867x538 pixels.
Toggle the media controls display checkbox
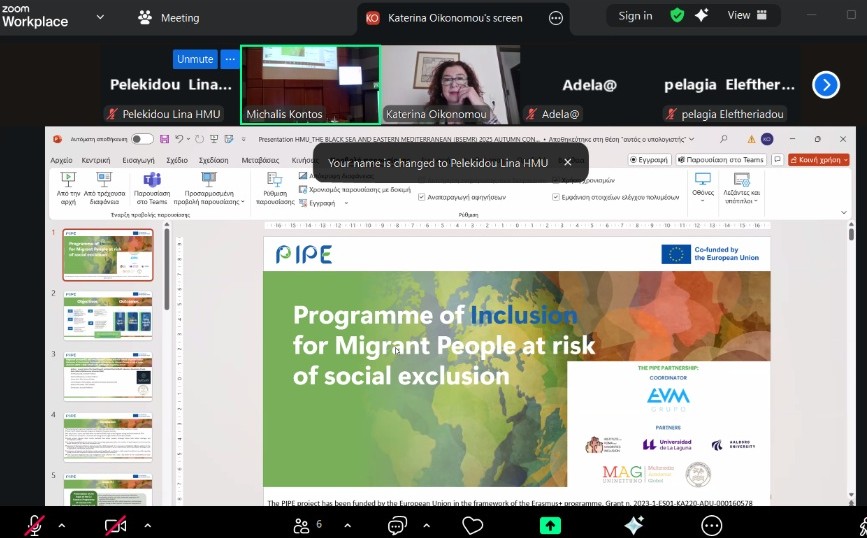coord(556,197)
